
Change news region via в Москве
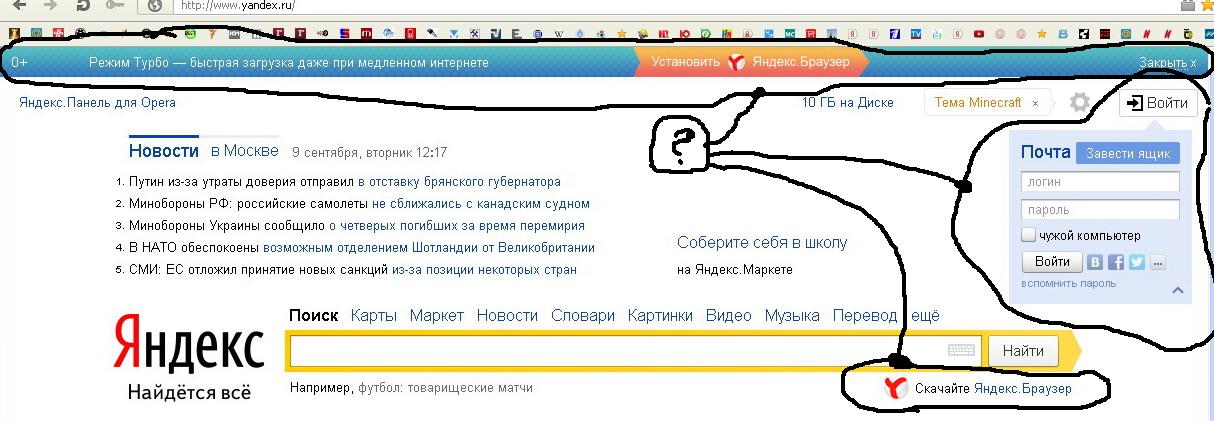244,152
